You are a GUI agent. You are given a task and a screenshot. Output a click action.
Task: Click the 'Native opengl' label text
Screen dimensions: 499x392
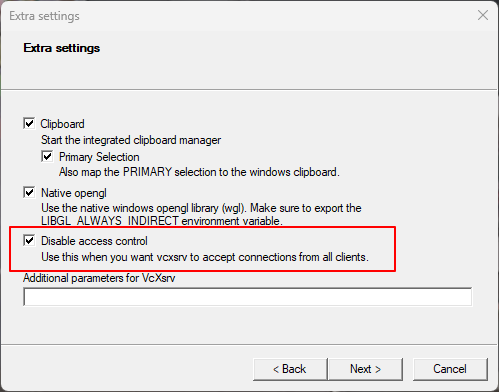(74, 193)
